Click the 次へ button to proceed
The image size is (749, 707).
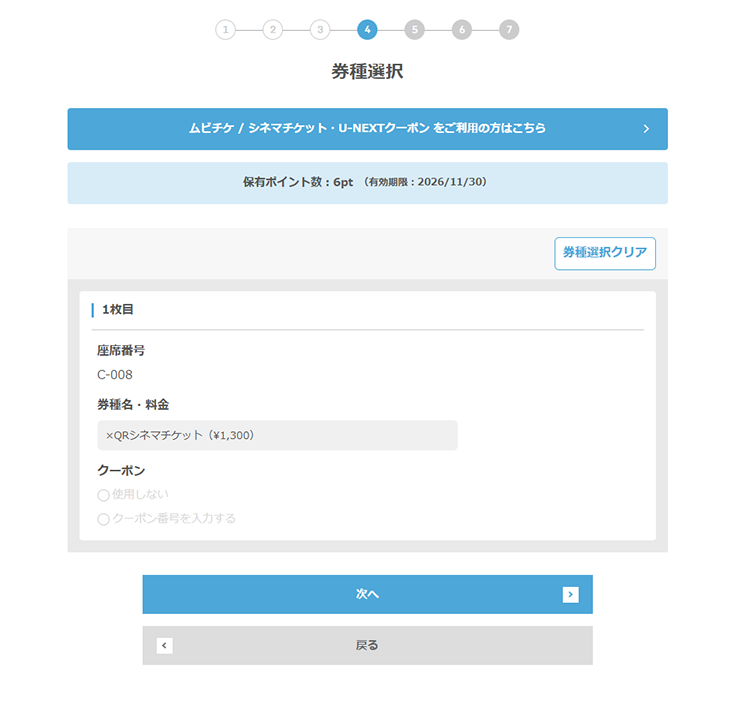(367, 594)
